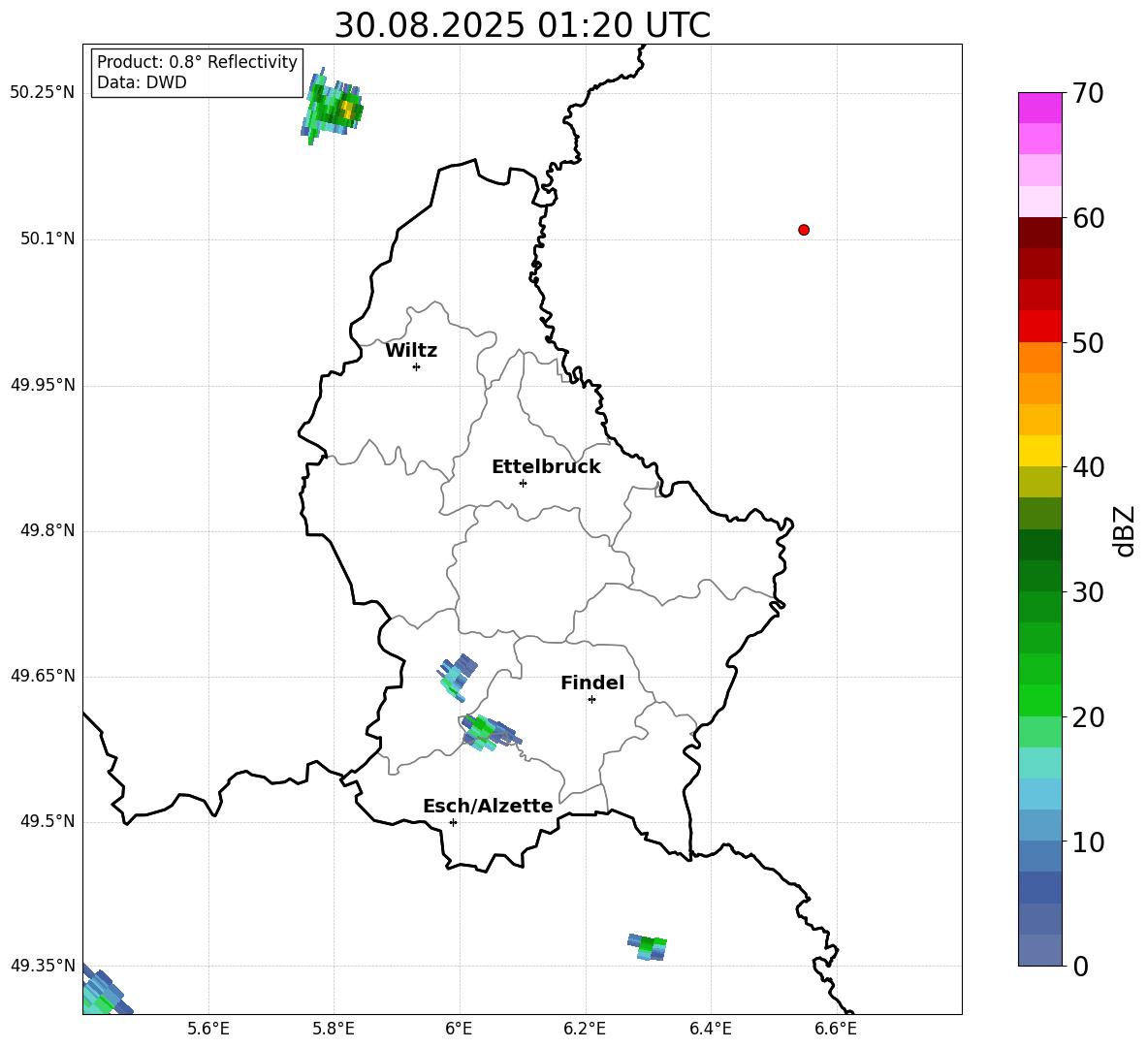This screenshot has height=1048, width=1148.
Task: Click the 50.1°N latitude label
Action: (48, 239)
